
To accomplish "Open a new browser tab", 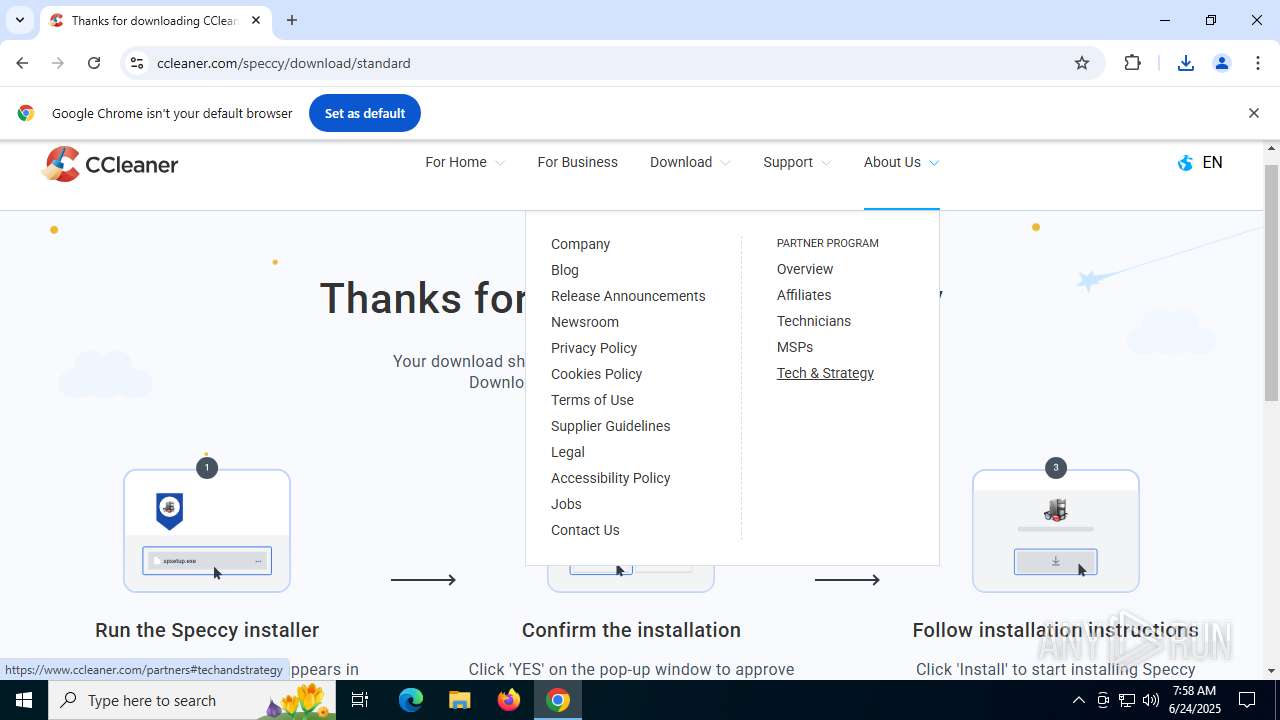I will [292, 20].
